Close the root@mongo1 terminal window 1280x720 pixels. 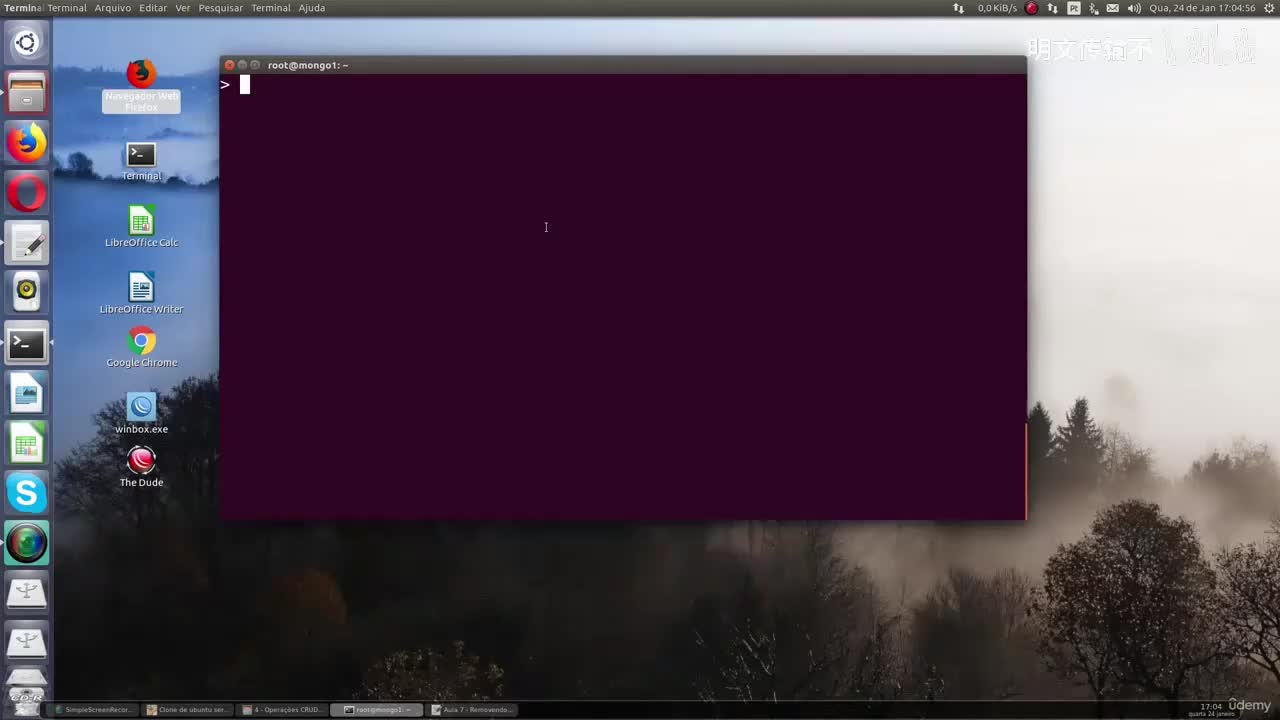pos(229,65)
